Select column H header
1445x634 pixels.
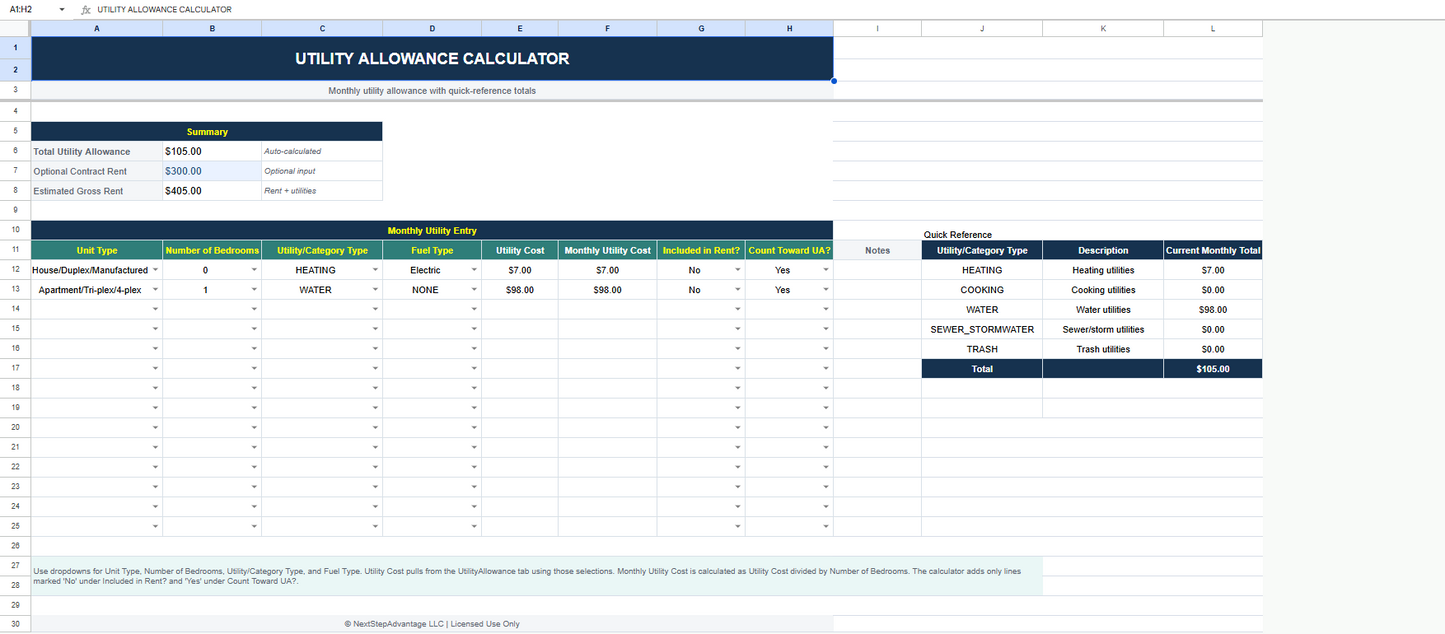789,28
